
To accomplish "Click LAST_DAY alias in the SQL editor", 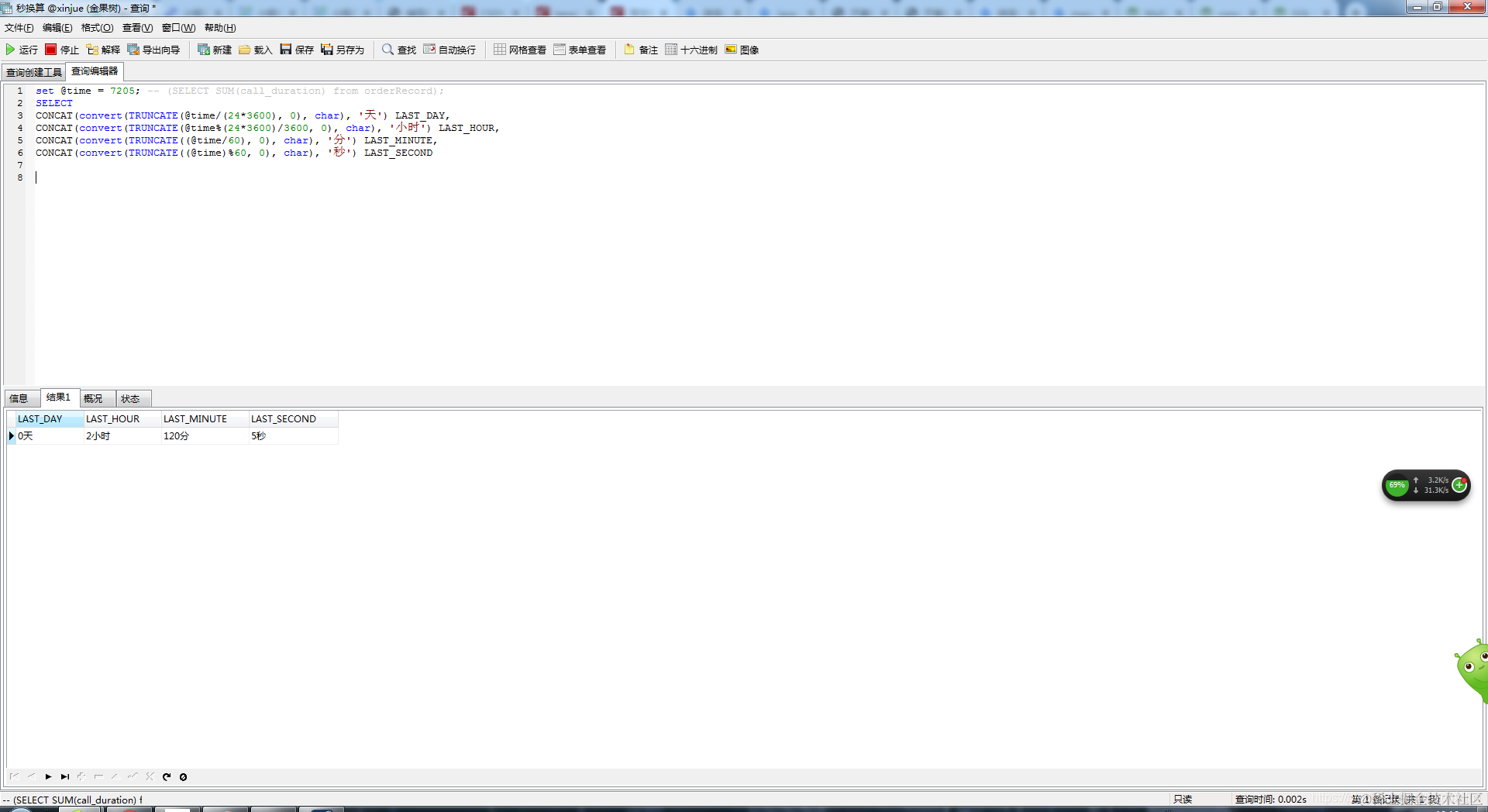I will 420,115.
